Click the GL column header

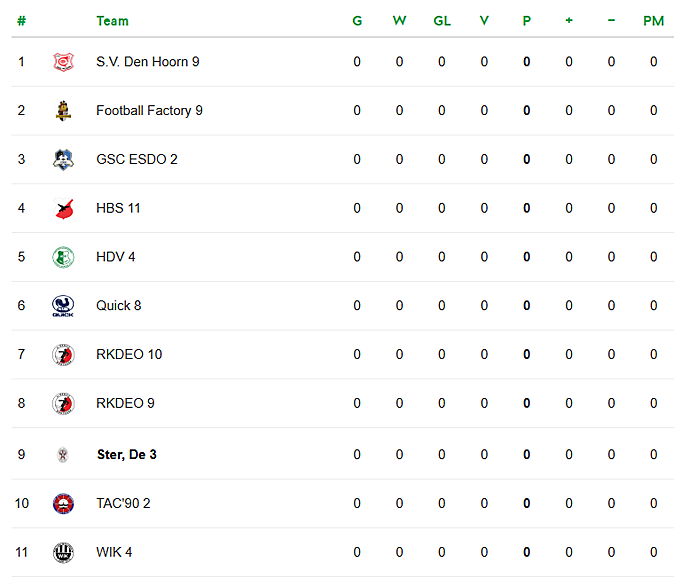pyautogui.click(x=442, y=21)
